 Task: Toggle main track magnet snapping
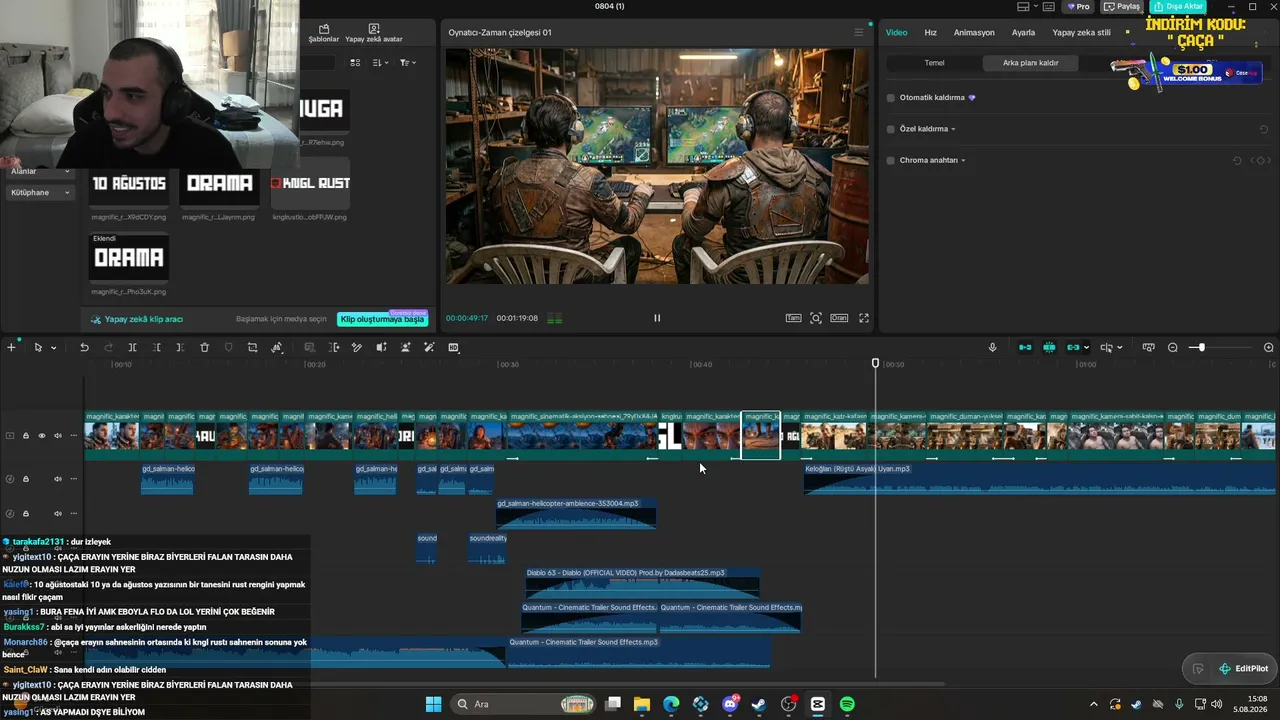tap(1025, 348)
